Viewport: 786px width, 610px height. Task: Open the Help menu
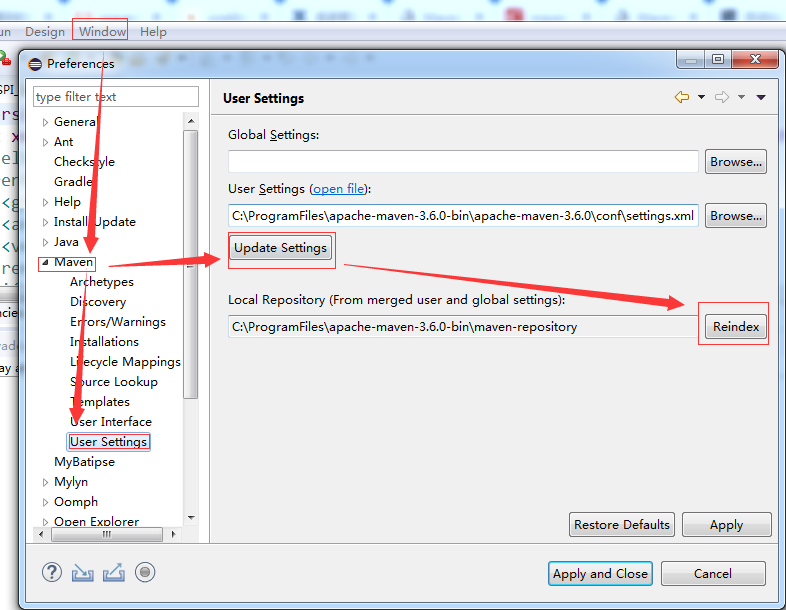point(153,32)
